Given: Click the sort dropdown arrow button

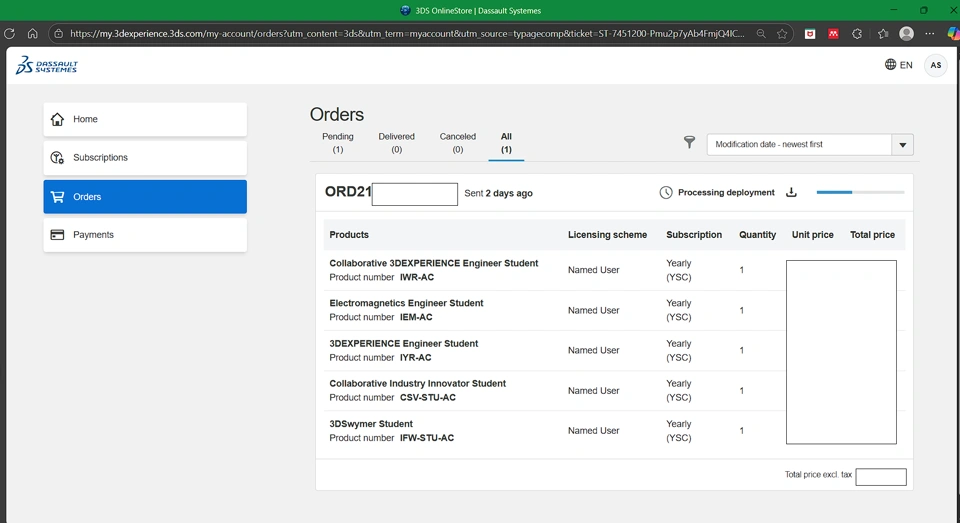Looking at the screenshot, I should pyautogui.click(x=902, y=145).
